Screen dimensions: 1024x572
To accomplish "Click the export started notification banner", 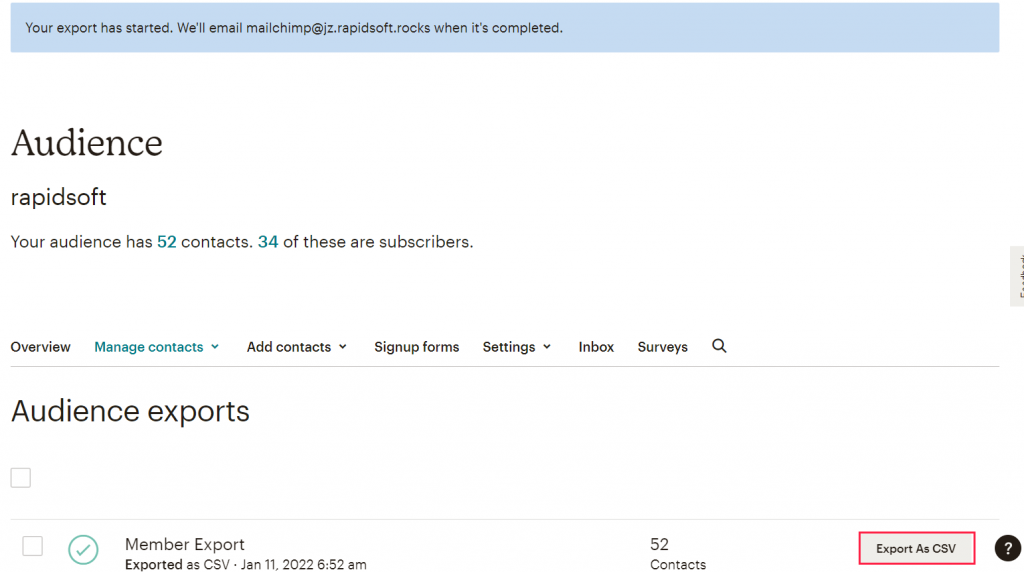I will tap(504, 28).
